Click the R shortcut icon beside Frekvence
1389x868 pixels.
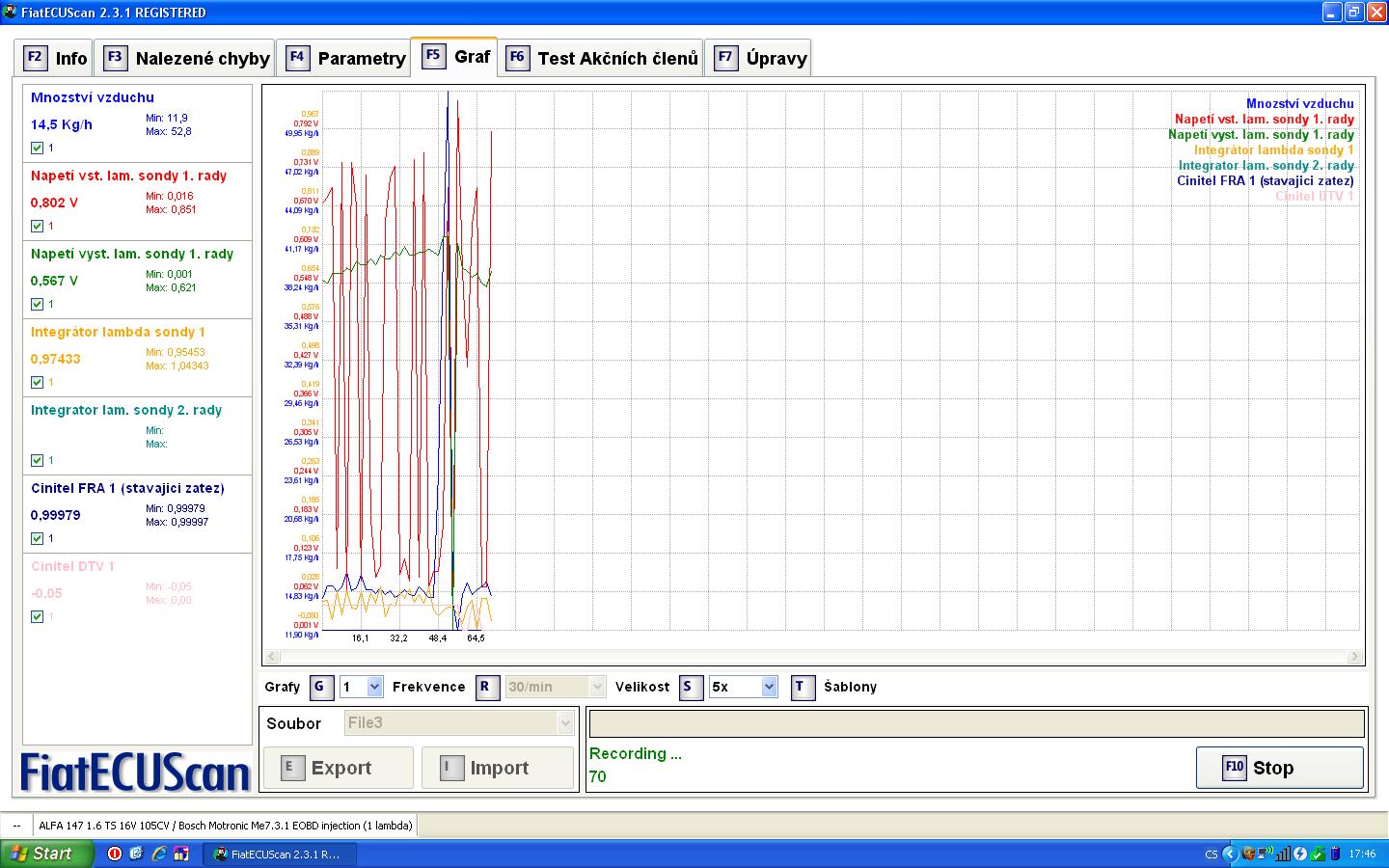[485, 687]
